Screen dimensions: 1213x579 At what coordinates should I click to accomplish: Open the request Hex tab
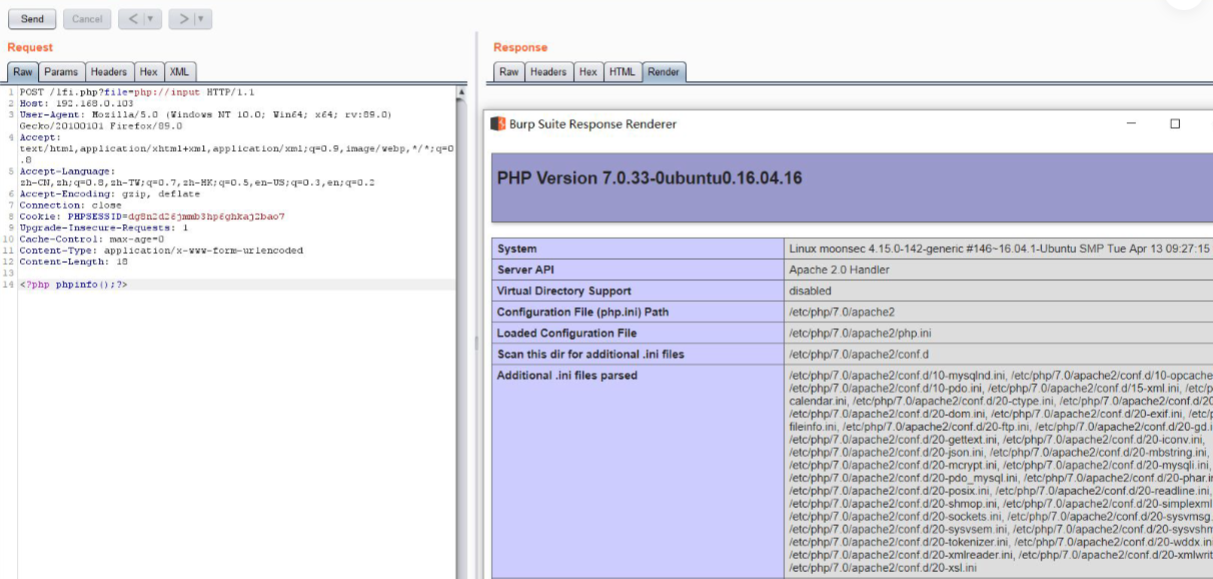tap(149, 72)
